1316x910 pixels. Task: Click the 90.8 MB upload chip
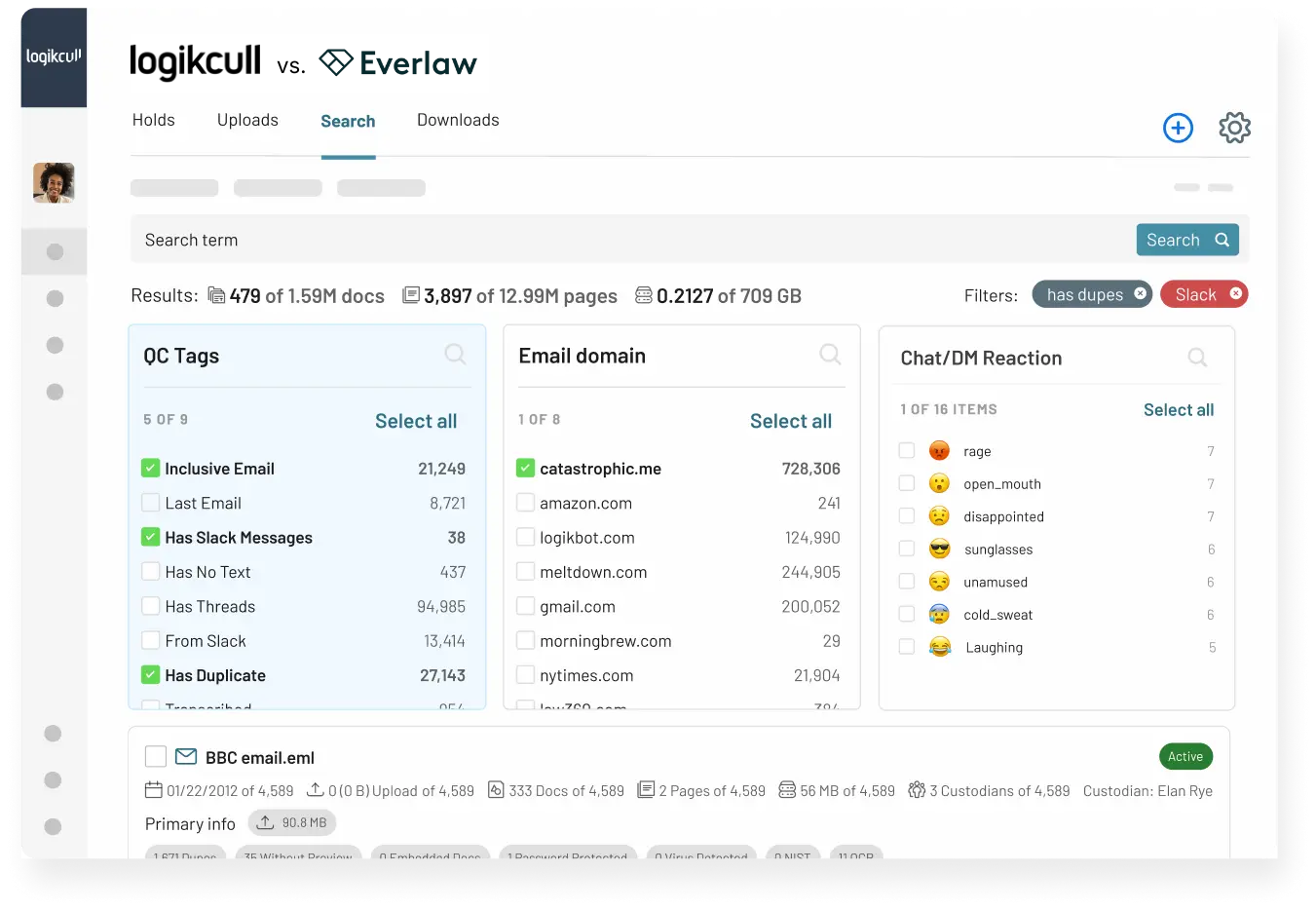292,822
